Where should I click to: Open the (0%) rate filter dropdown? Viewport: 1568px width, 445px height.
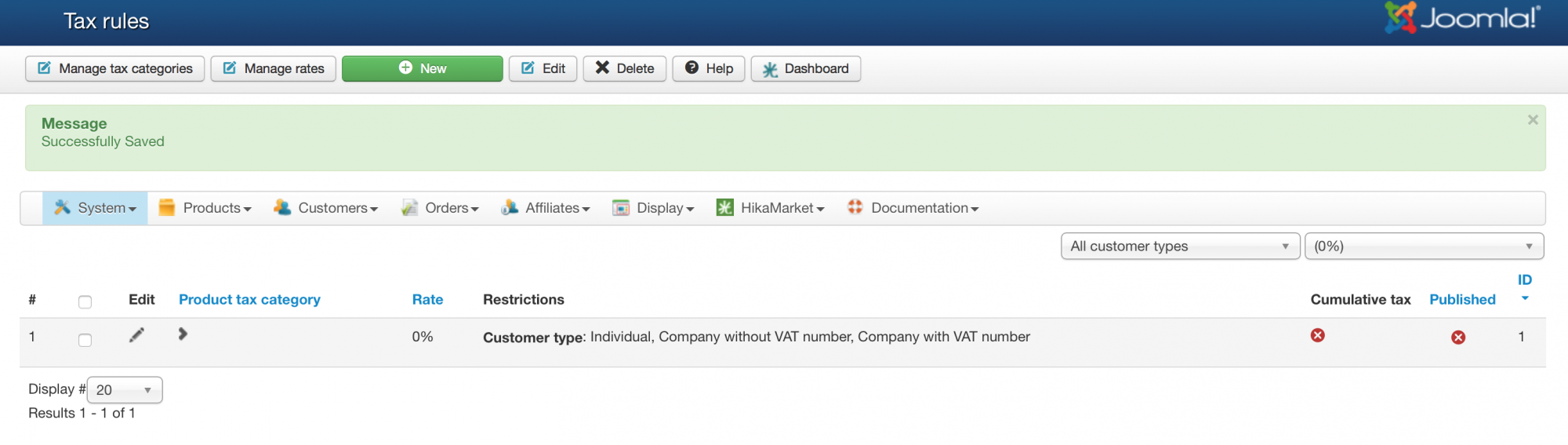(1424, 246)
